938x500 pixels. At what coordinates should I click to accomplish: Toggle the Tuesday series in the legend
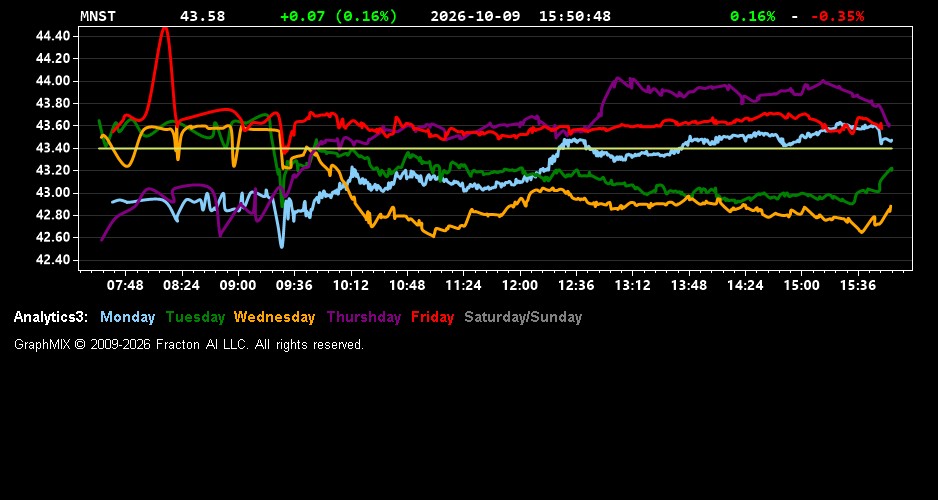click(x=196, y=318)
